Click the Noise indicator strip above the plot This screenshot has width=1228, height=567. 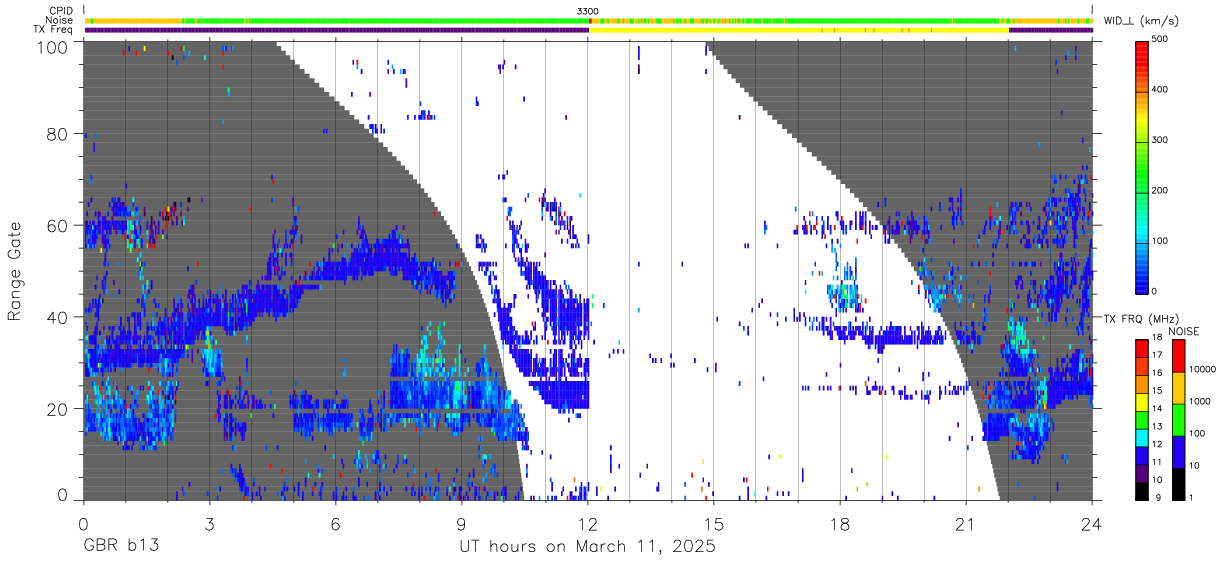pos(588,20)
